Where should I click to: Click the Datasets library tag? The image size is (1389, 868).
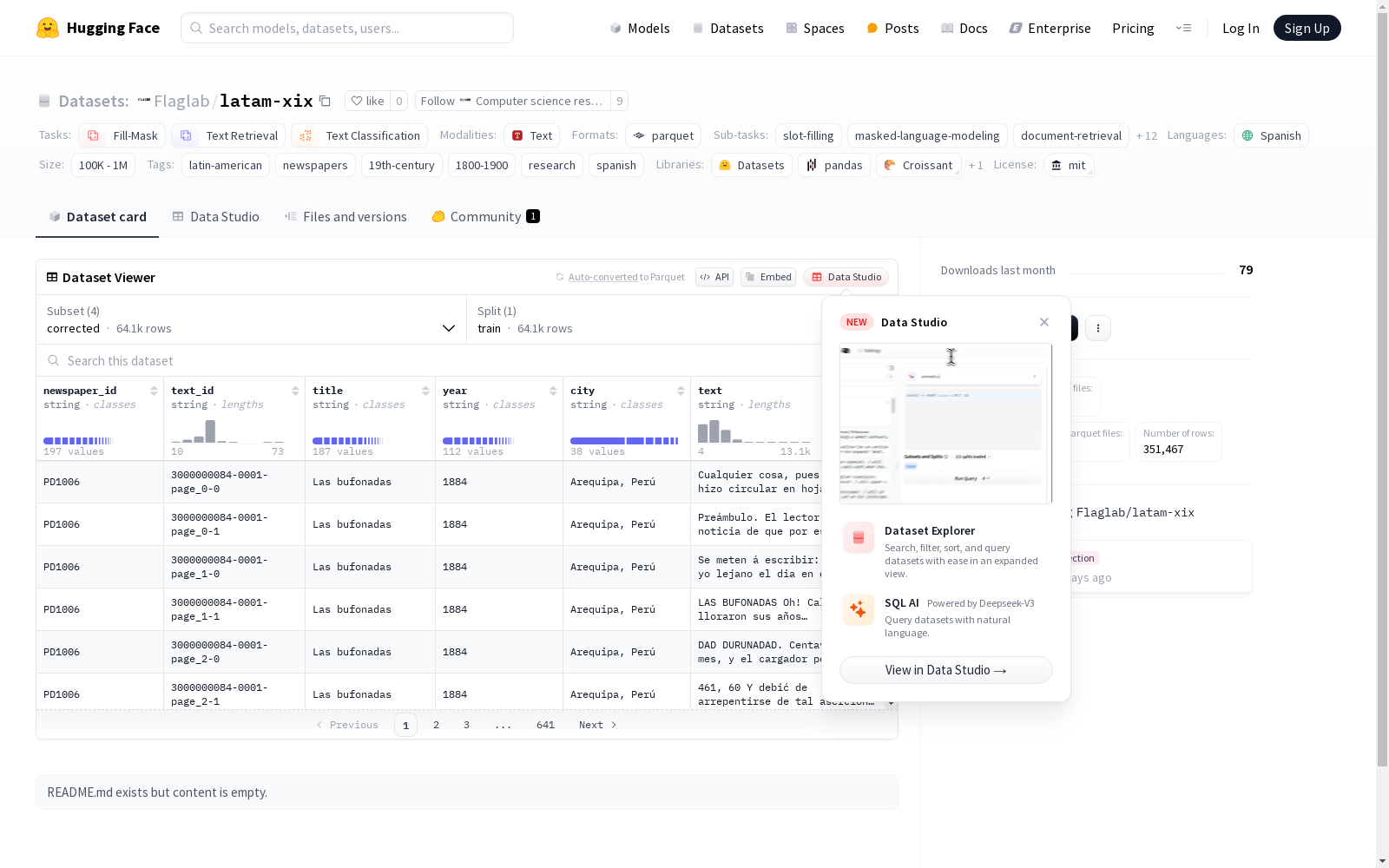pyautogui.click(x=752, y=165)
